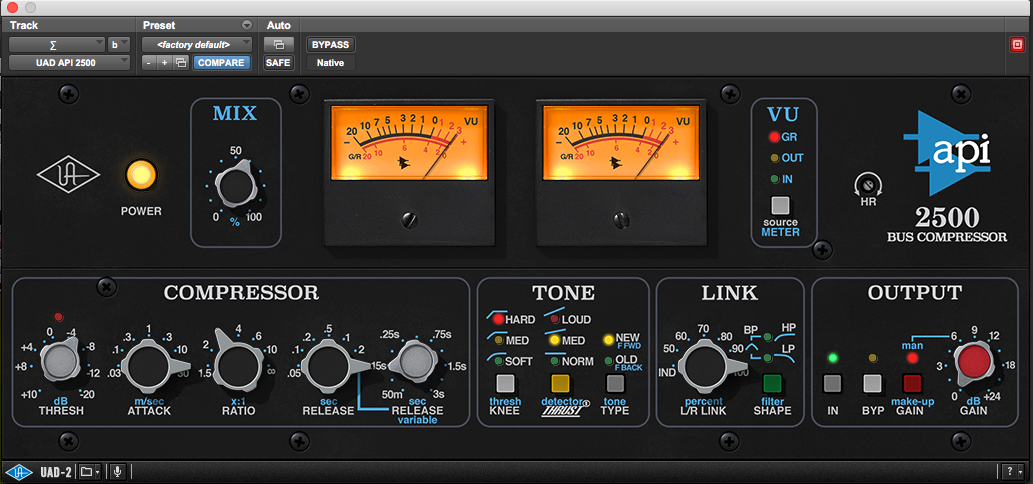
Task: Toggle the output IN button
Action: tap(833, 383)
